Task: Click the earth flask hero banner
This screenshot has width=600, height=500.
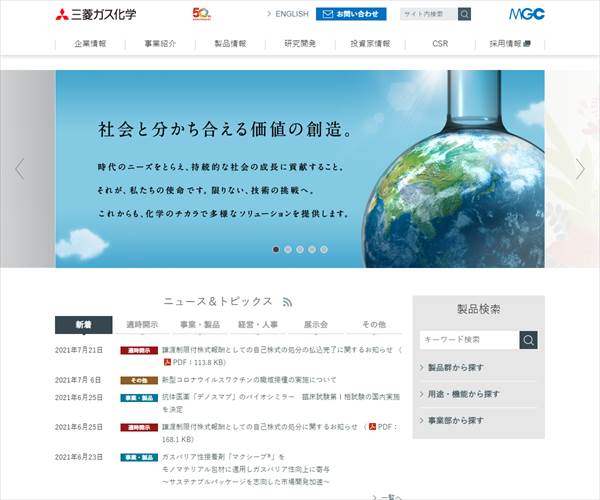Action: (x=300, y=169)
